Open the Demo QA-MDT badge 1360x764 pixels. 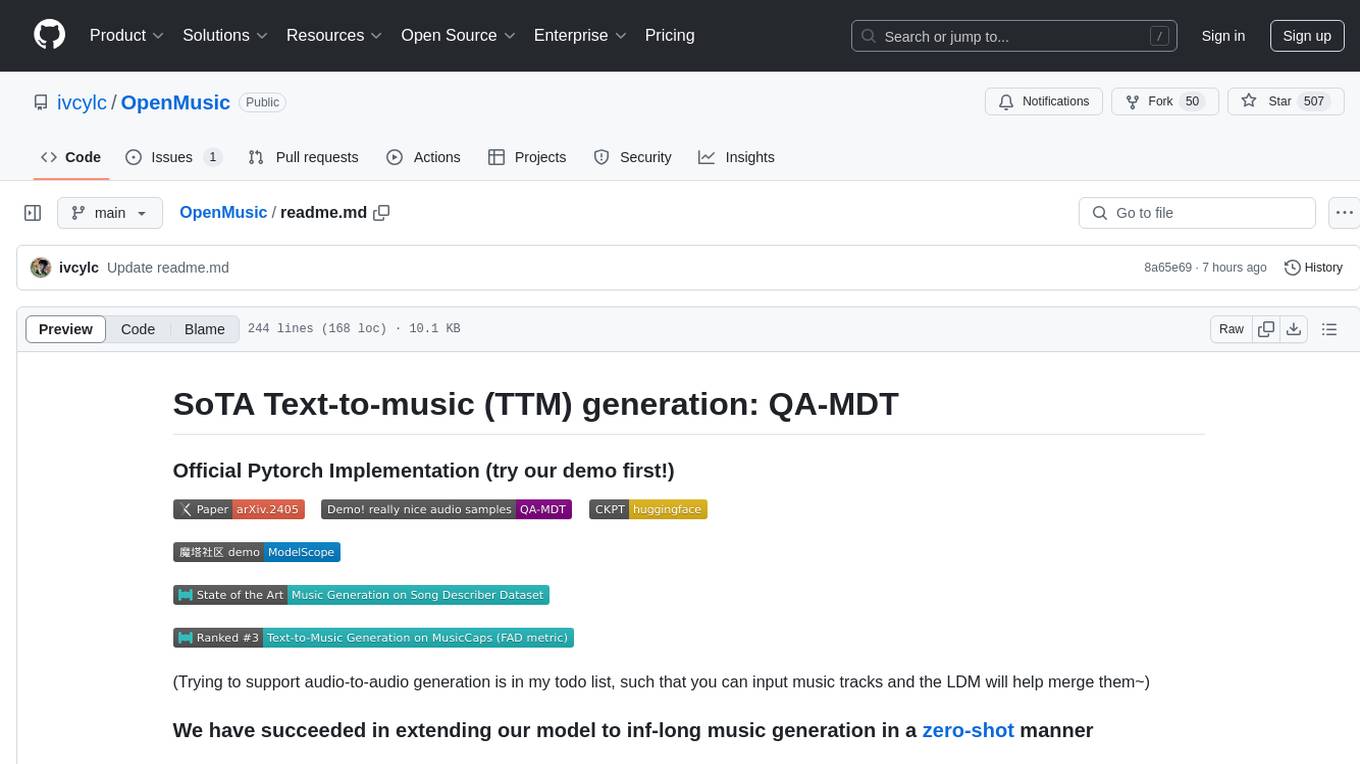(x=446, y=509)
